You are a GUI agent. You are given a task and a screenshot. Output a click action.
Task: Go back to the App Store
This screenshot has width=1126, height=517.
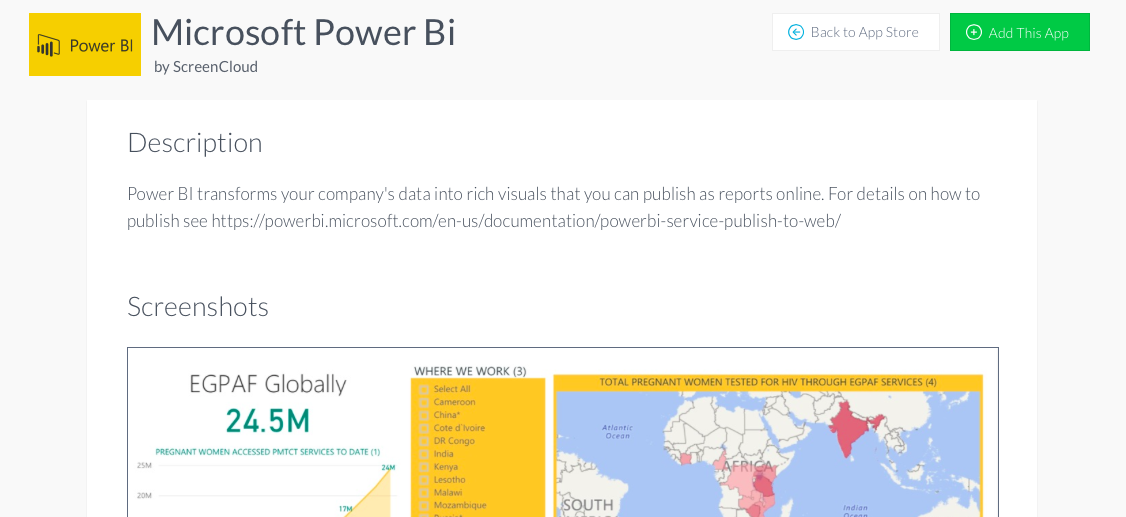point(855,32)
